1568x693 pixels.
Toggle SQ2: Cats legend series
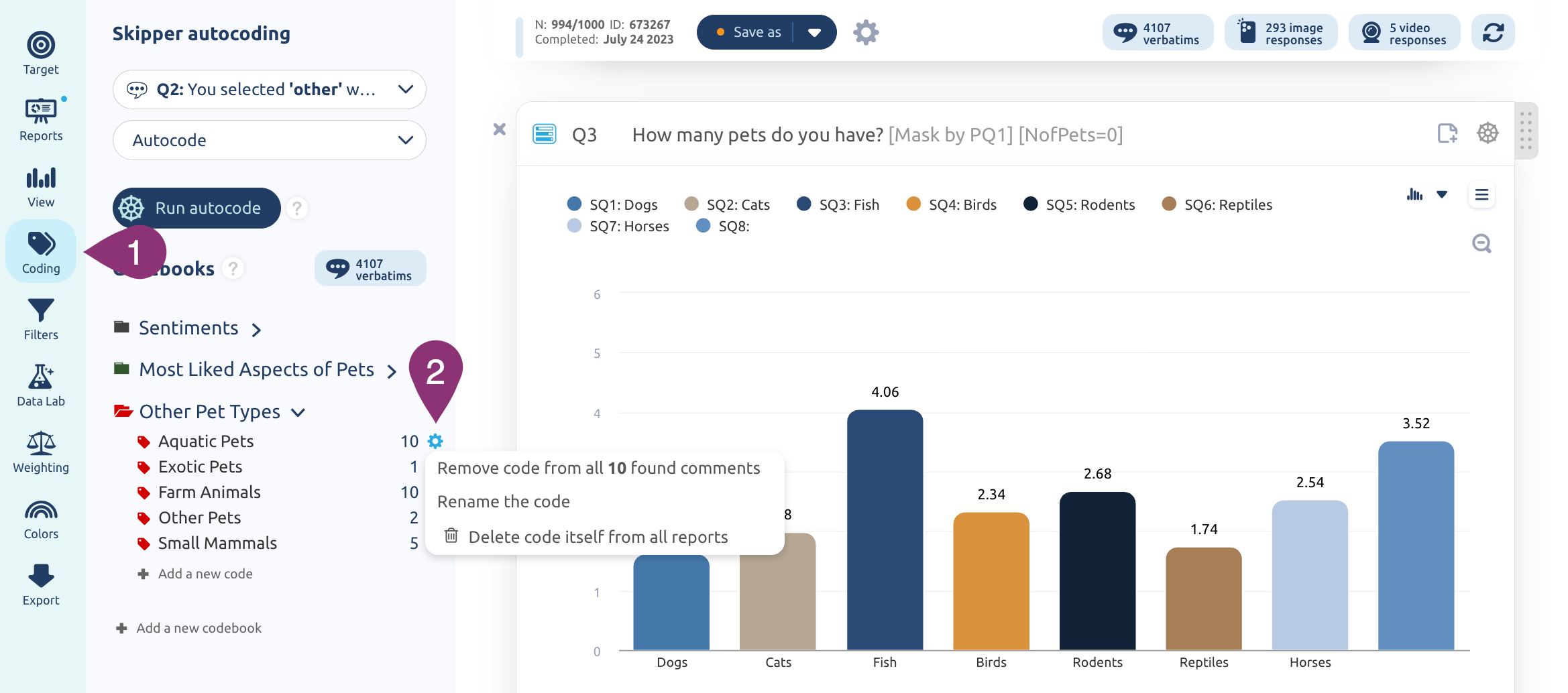pyautogui.click(x=727, y=204)
